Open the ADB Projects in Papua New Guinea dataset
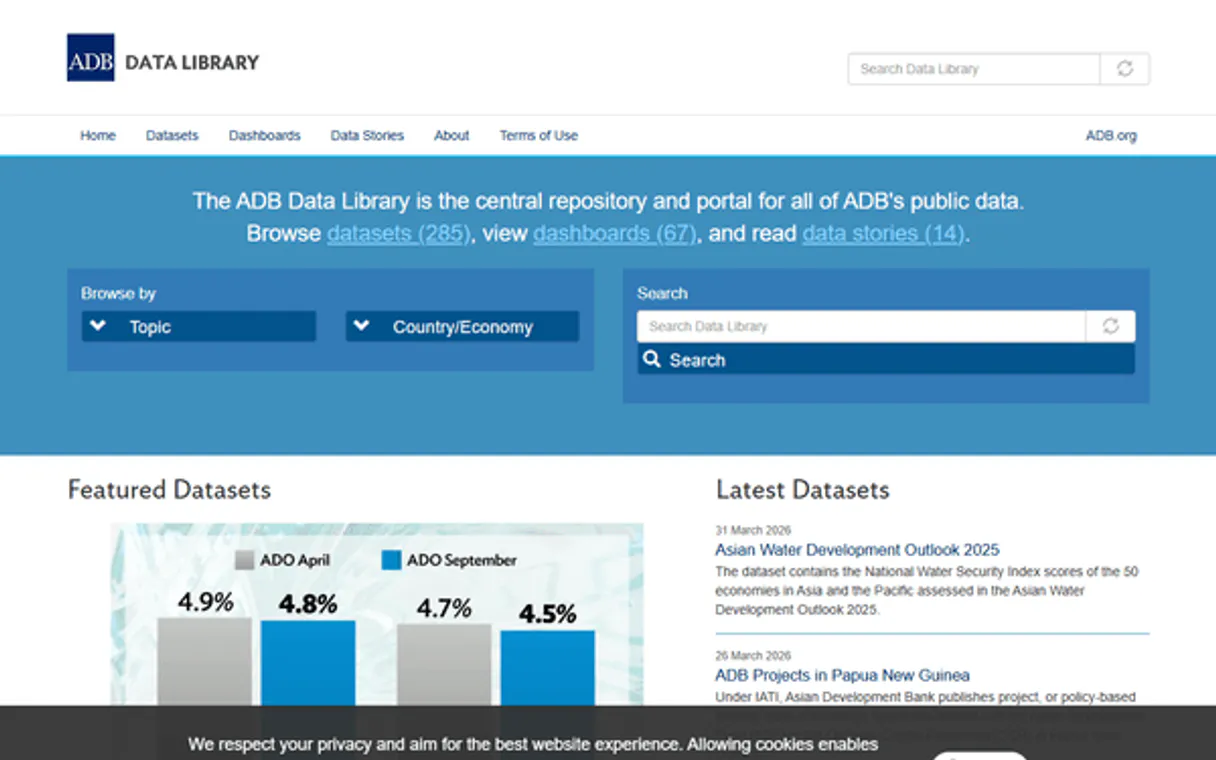This screenshot has height=760, width=1216. (x=841, y=675)
